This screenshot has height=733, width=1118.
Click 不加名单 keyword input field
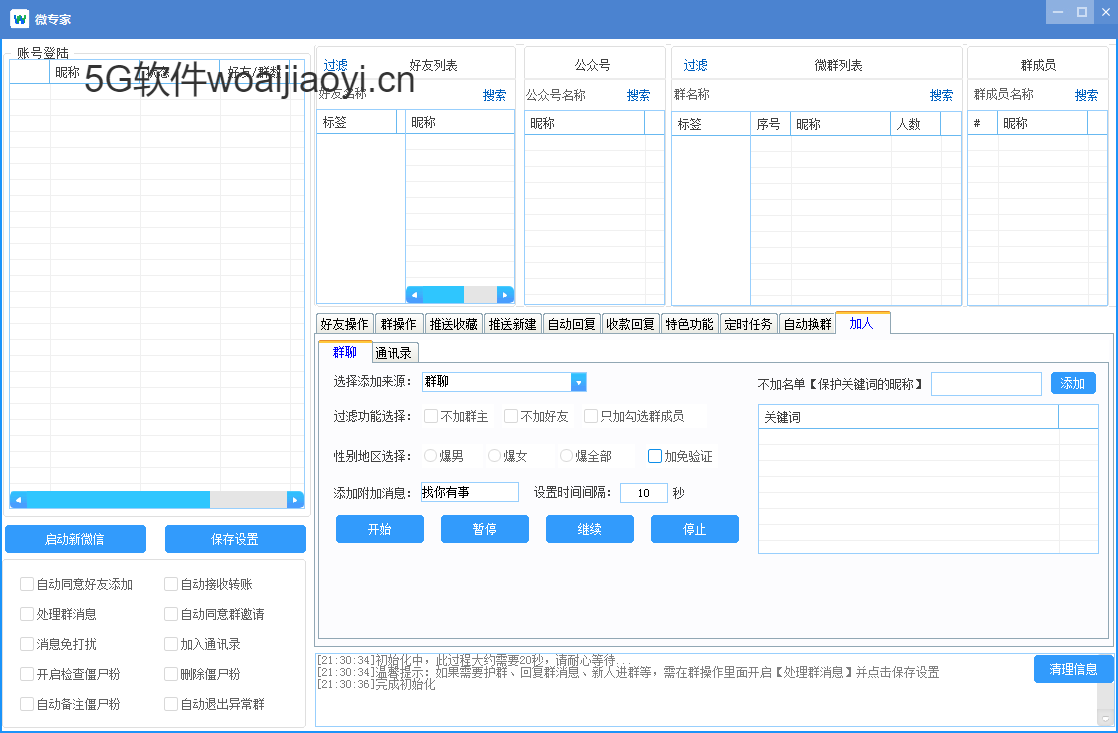[987, 384]
